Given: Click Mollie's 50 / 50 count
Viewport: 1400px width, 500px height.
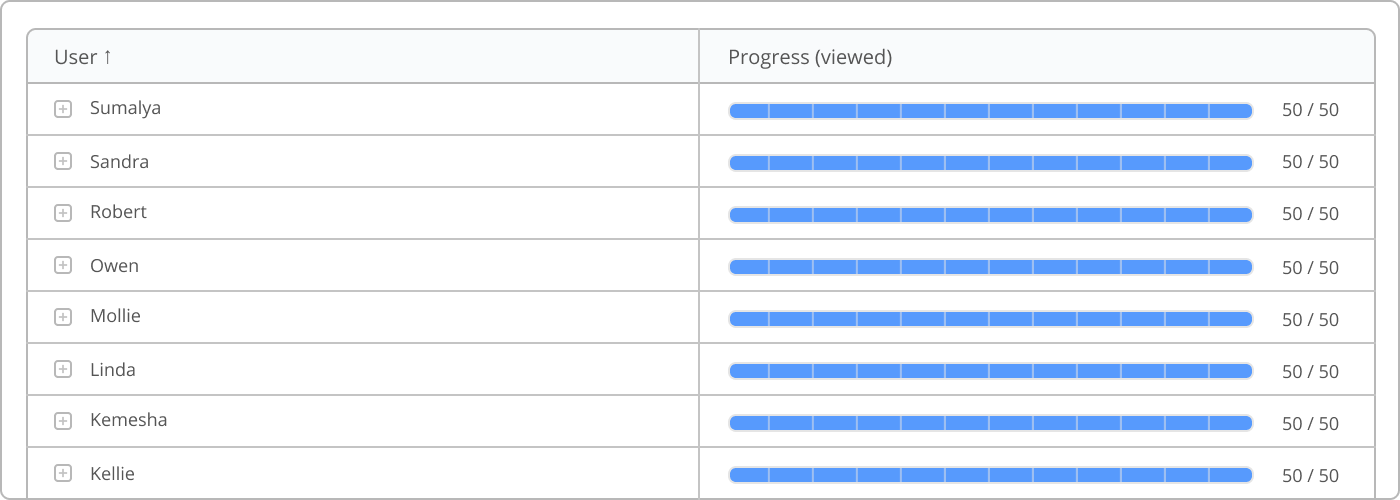Looking at the screenshot, I should coord(1310,320).
